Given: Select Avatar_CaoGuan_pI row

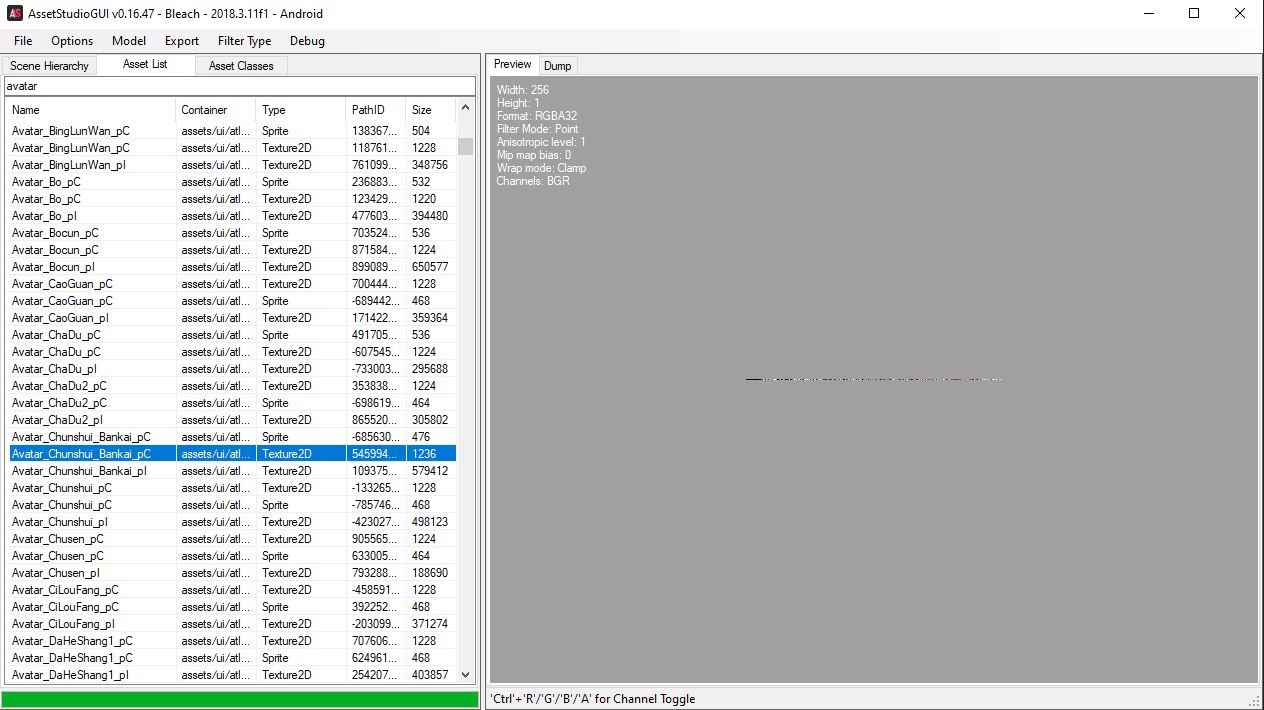Looking at the screenshot, I should point(232,318).
